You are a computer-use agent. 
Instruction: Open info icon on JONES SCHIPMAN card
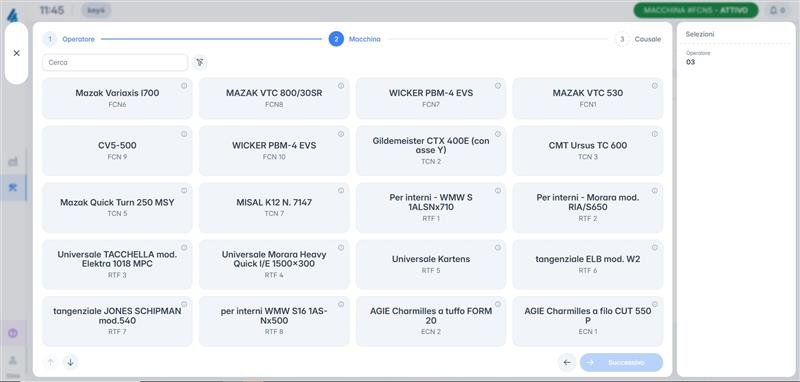point(184,304)
